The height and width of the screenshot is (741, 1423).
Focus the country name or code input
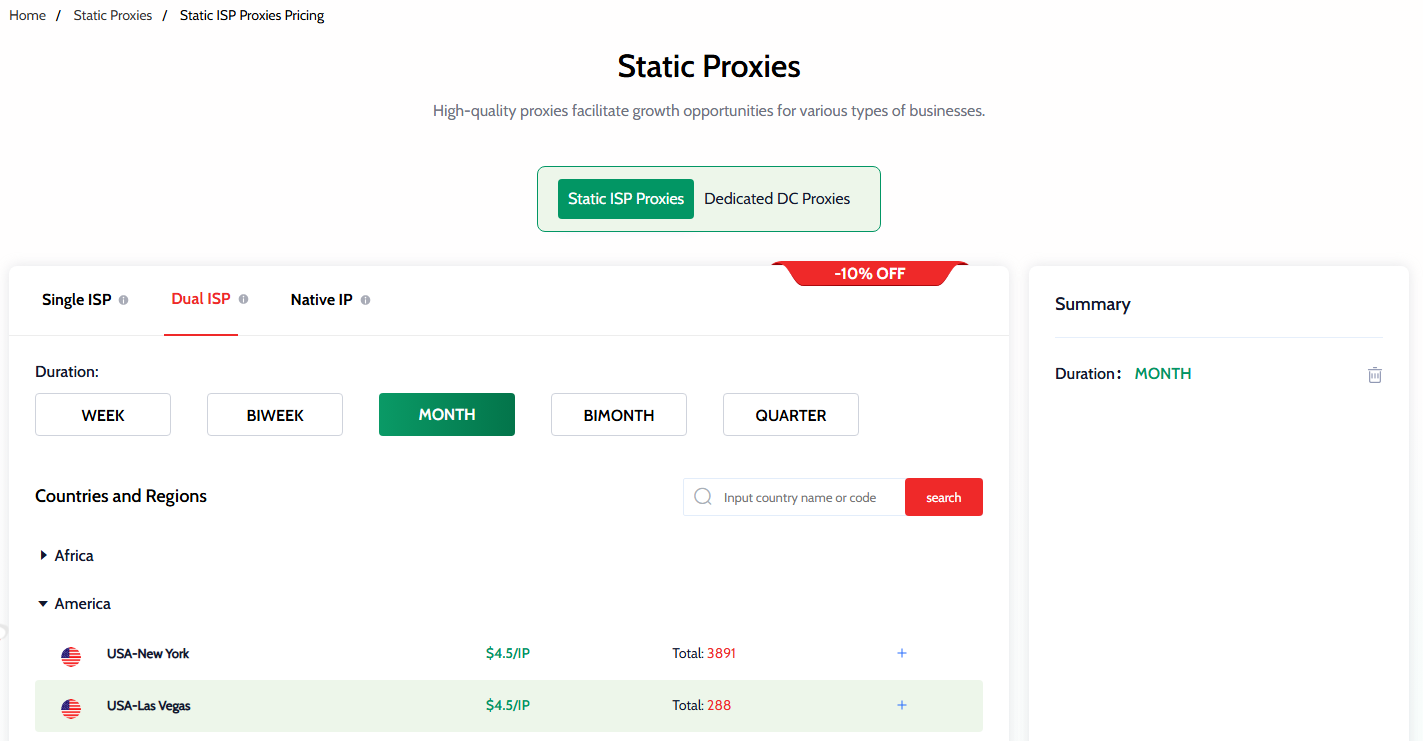point(810,498)
